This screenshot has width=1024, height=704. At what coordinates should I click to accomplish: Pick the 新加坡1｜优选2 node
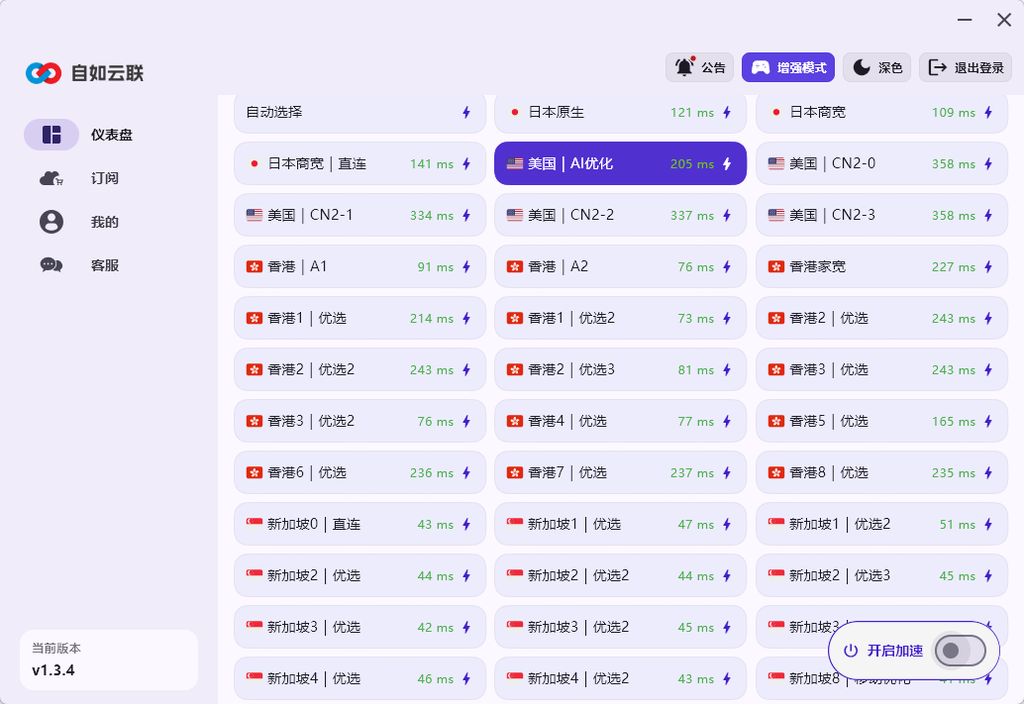(x=882, y=524)
